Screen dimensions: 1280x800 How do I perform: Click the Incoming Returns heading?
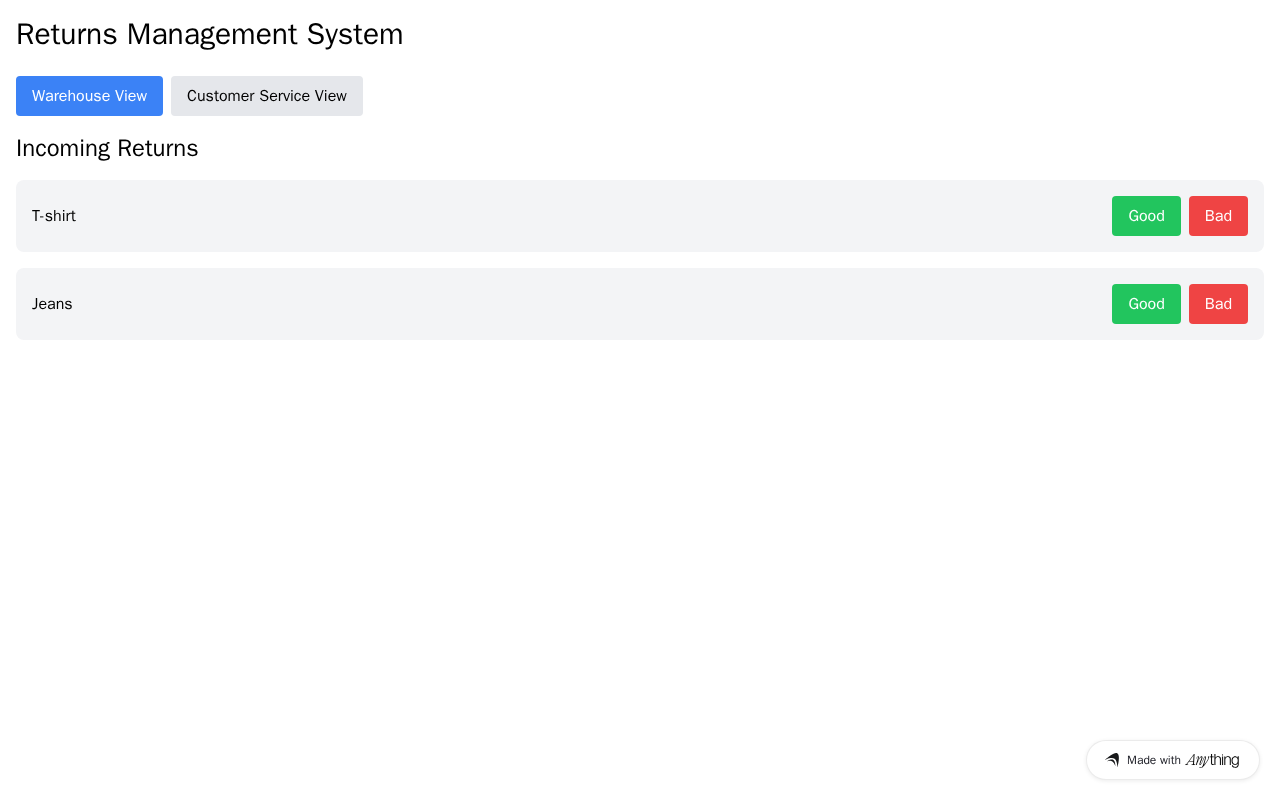[x=107, y=148]
